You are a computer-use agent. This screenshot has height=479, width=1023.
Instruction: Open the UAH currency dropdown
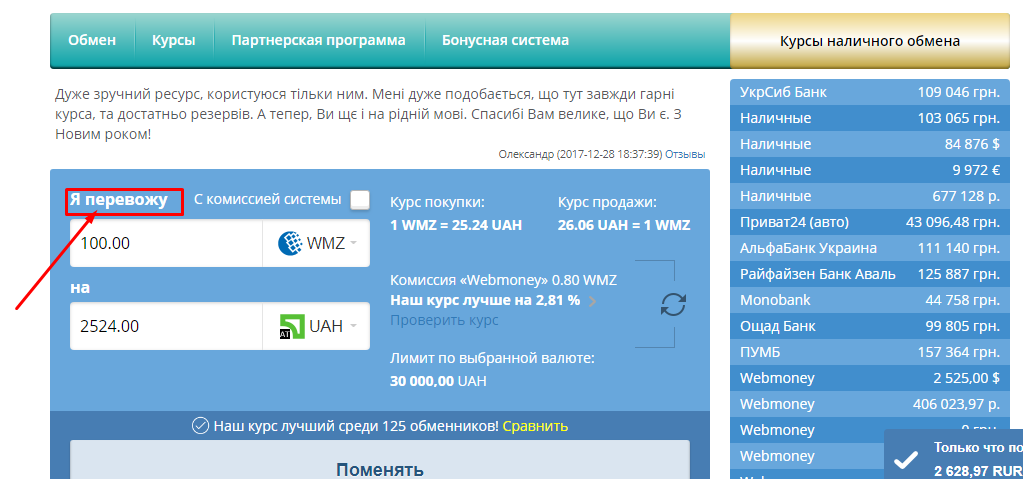(x=316, y=326)
